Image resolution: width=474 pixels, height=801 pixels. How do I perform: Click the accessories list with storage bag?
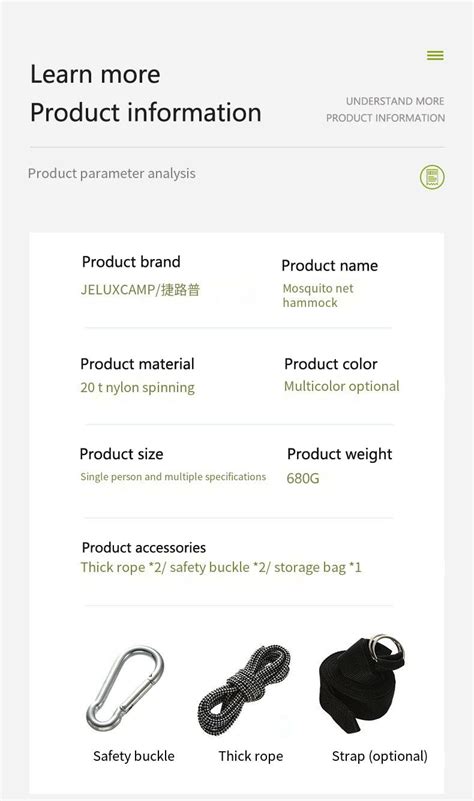coord(221,568)
